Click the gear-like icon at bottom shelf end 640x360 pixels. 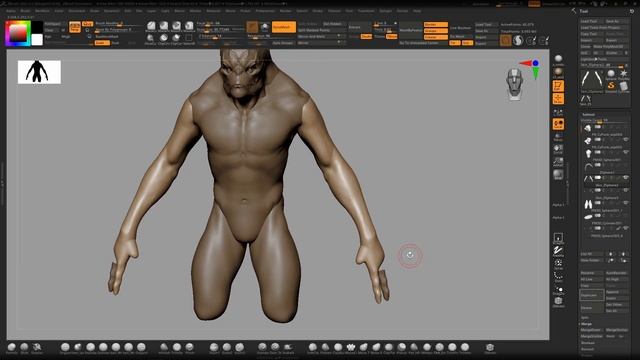(490, 347)
